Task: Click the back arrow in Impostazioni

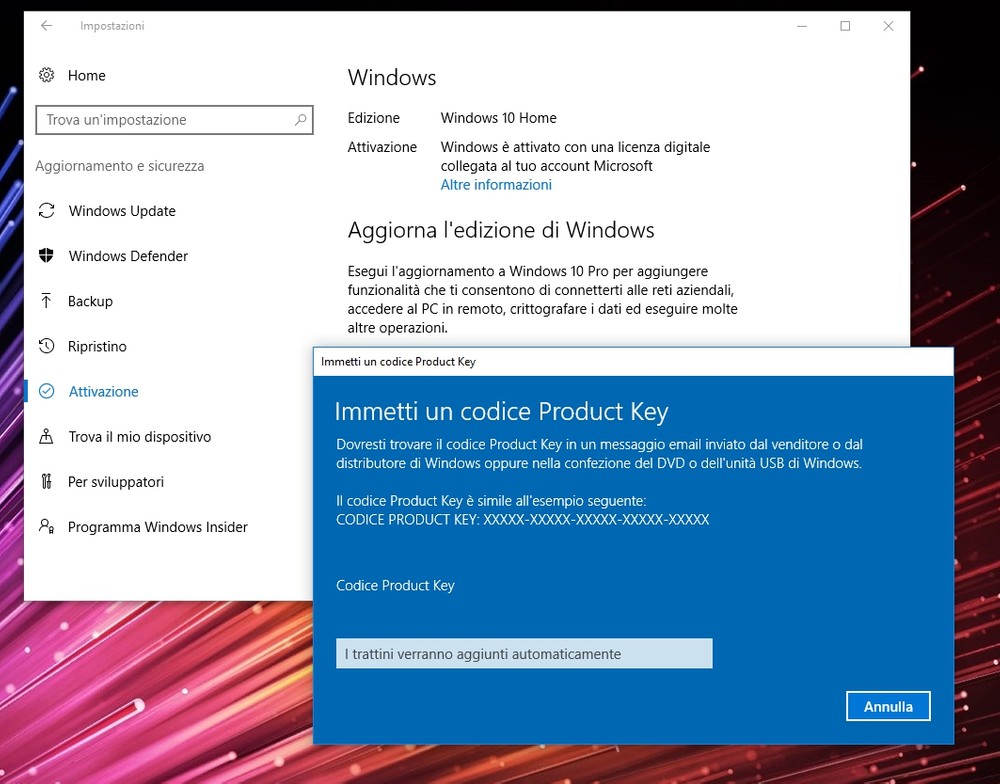Action: click(46, 26)
